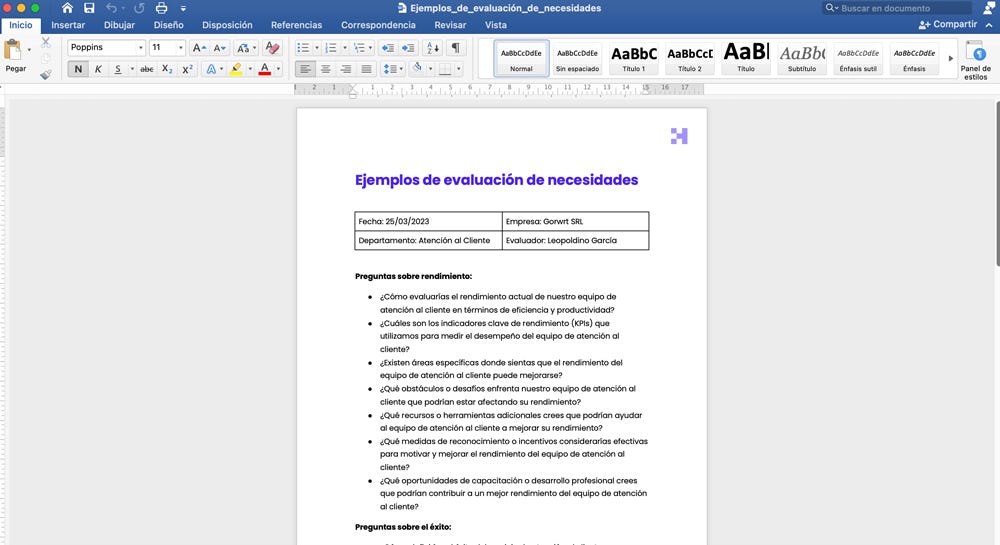
Task: Click the clear formatting eraser icon
Action: 272,48
